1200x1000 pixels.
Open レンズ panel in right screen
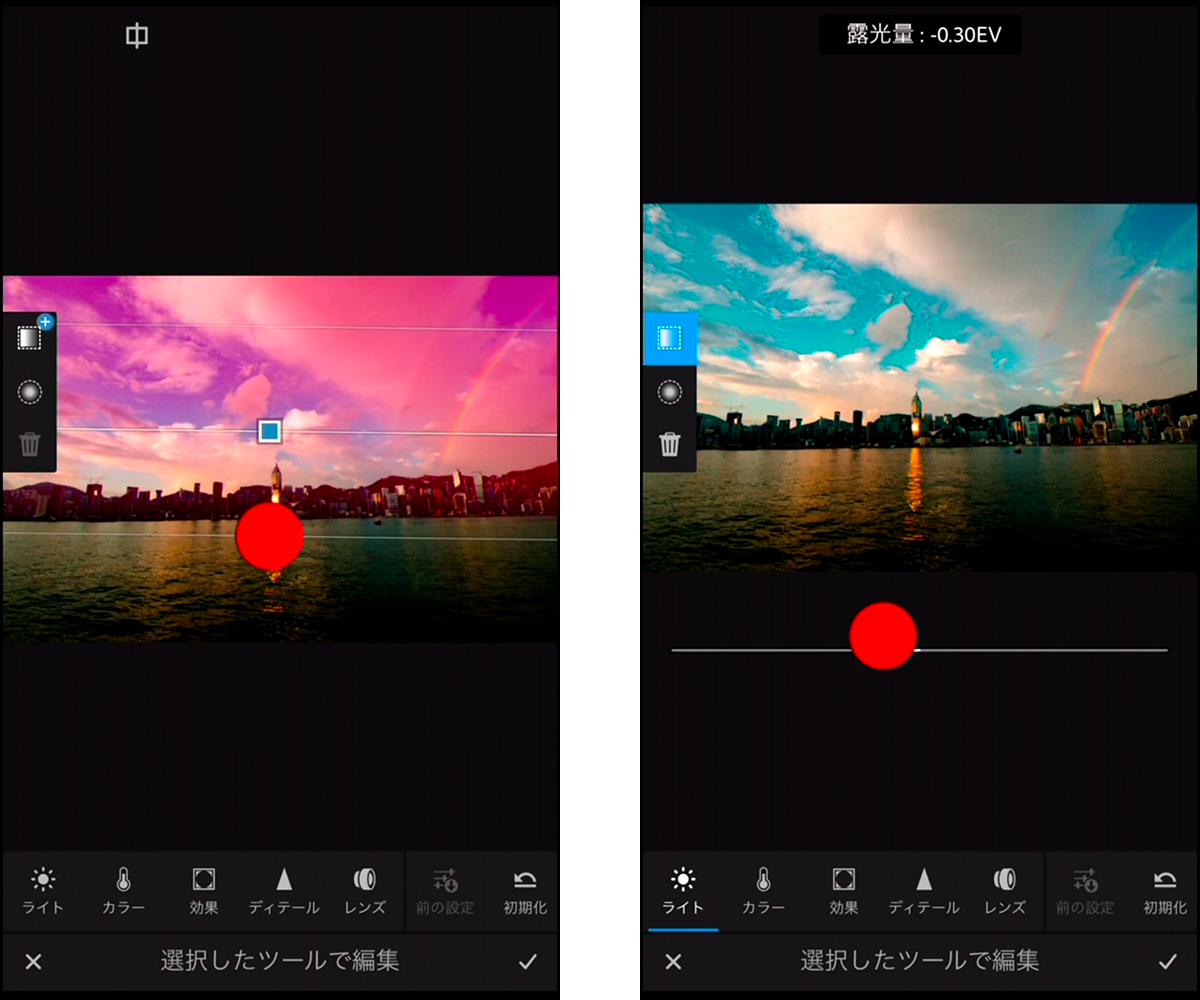[1005, 891]
